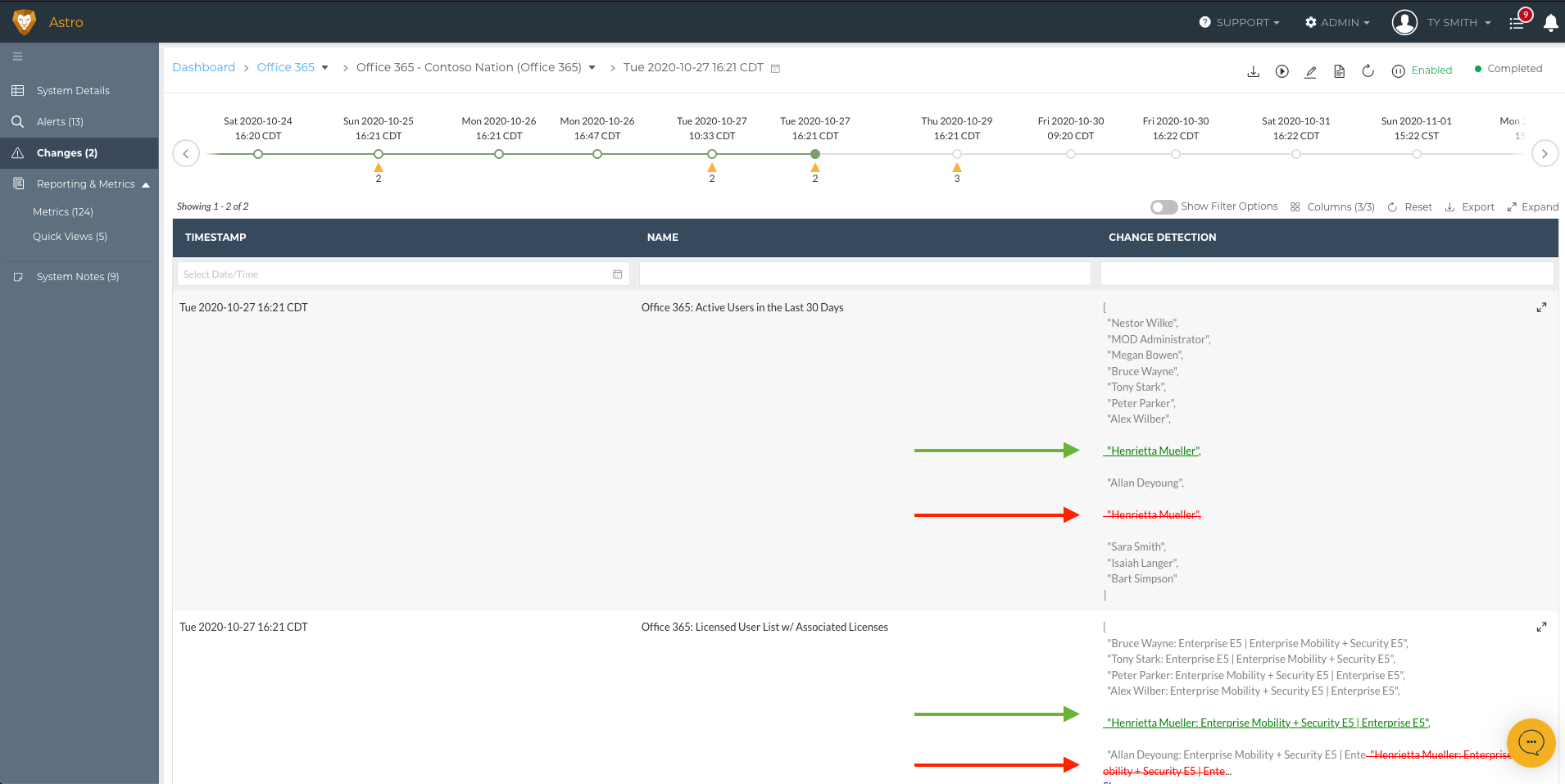
Task: Click the 'Showing 1 - 2 of 2' text
Action: pos(213,206)
